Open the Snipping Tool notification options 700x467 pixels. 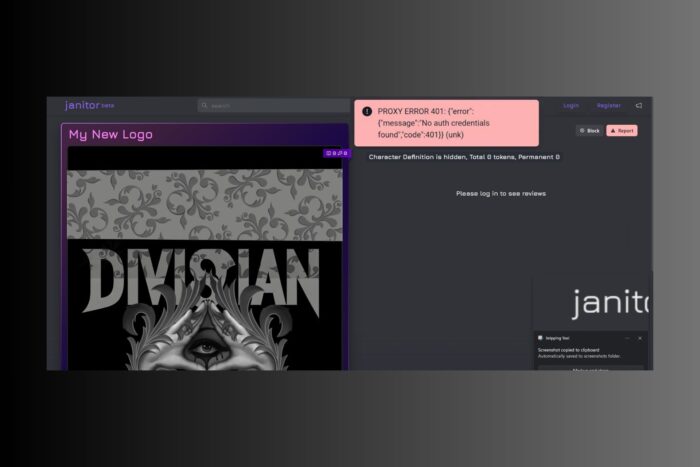[x=627, y=338]
